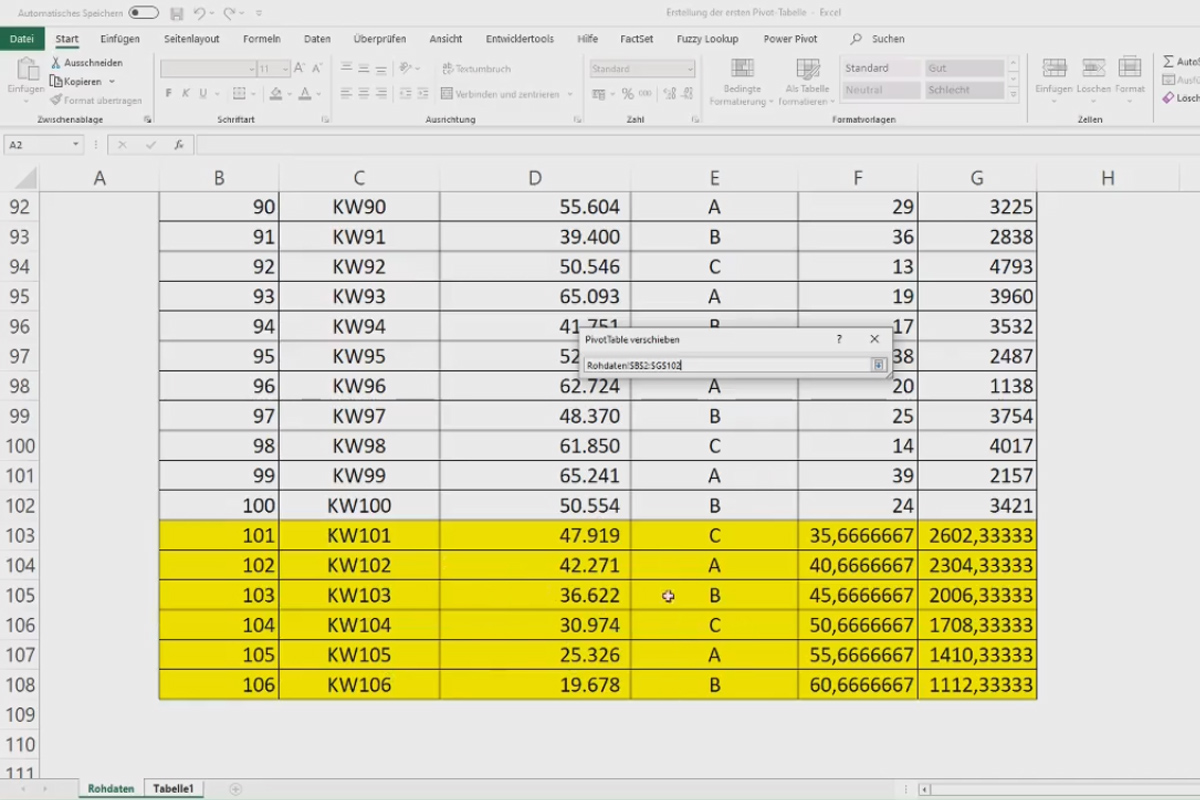This screenshot has height=800, width=1200.
Task: Switch to the Formeln tab
Action: click(262, 39)
